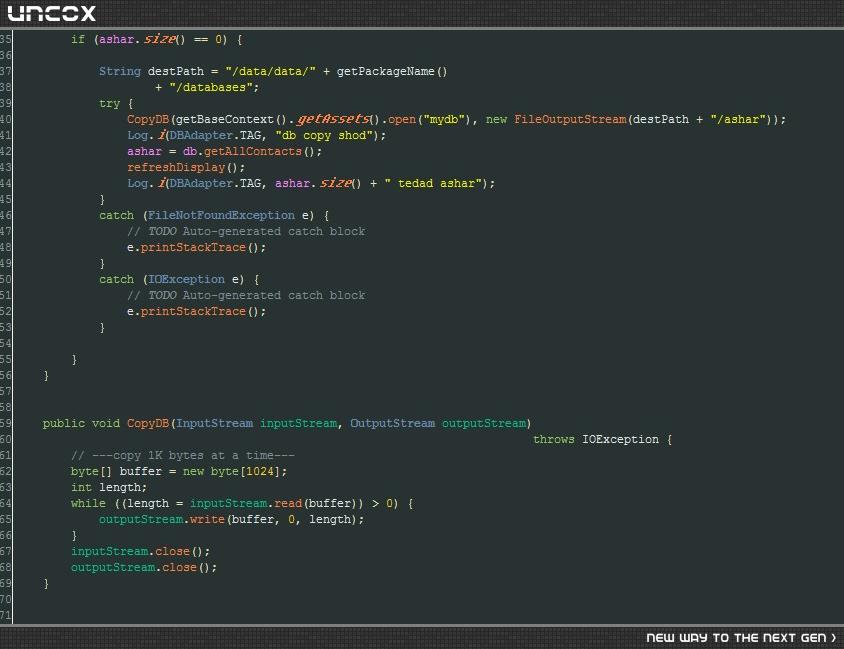This screenshot has width=844, height=649.
Task: Click 'OutputStream outputStream' parameter
Action: [438, 424]
